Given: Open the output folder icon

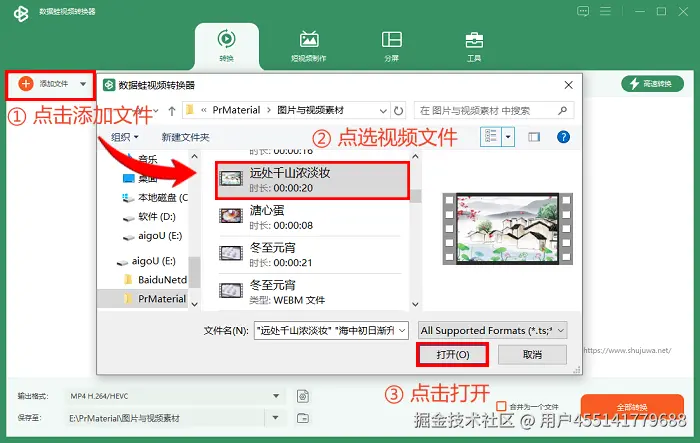Looking at the screenshot, I should (x=303, y=418).
